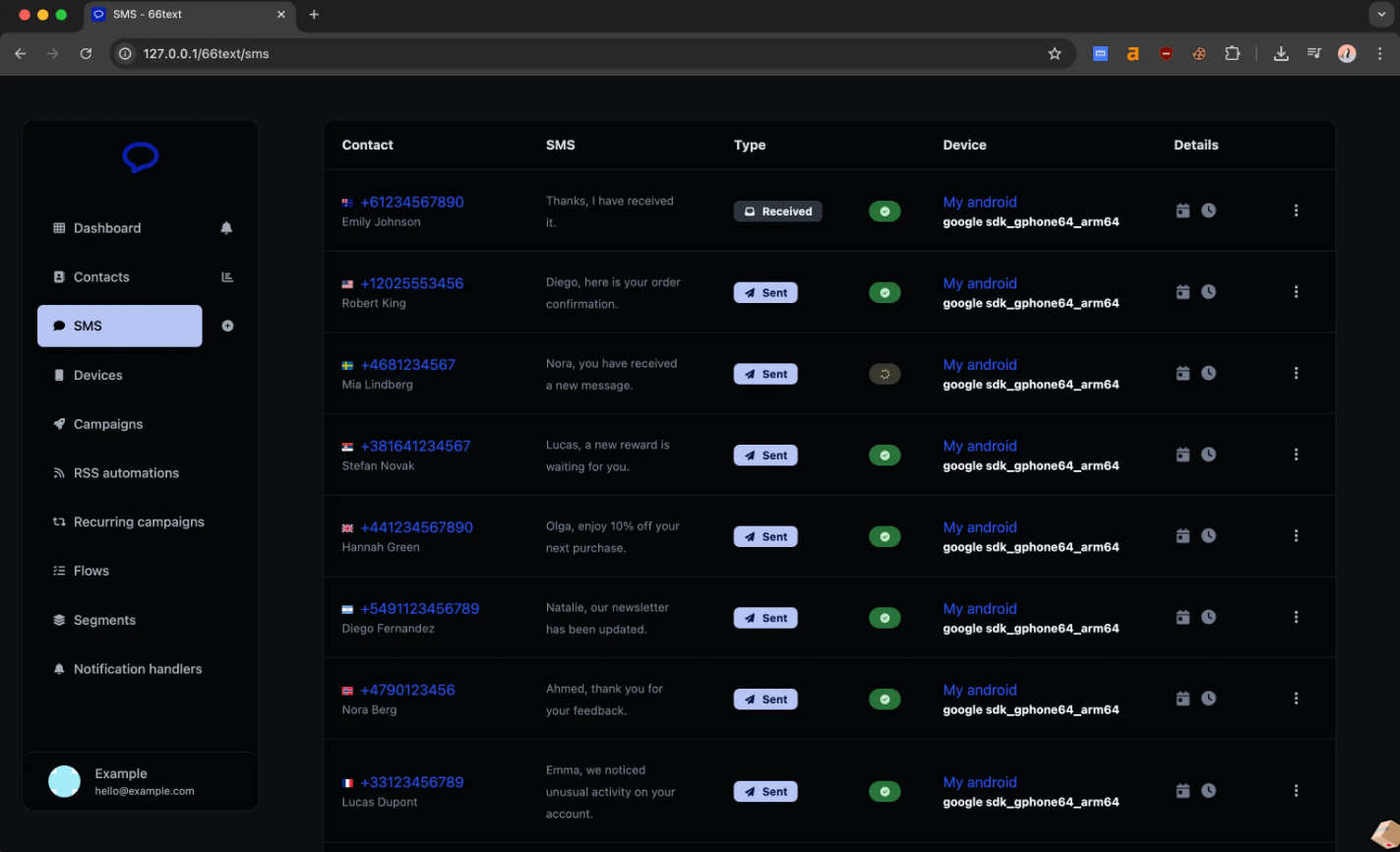This screenshot has height=852, width=1400.
Task: Click Sent badge in Robert King row
Action: click(765, 293)
